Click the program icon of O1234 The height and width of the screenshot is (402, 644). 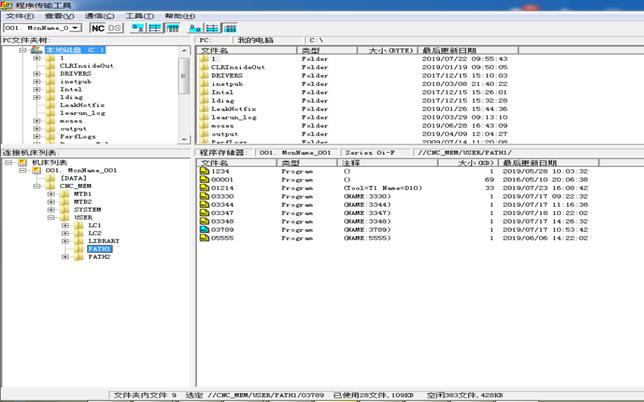tap(204, 171)
